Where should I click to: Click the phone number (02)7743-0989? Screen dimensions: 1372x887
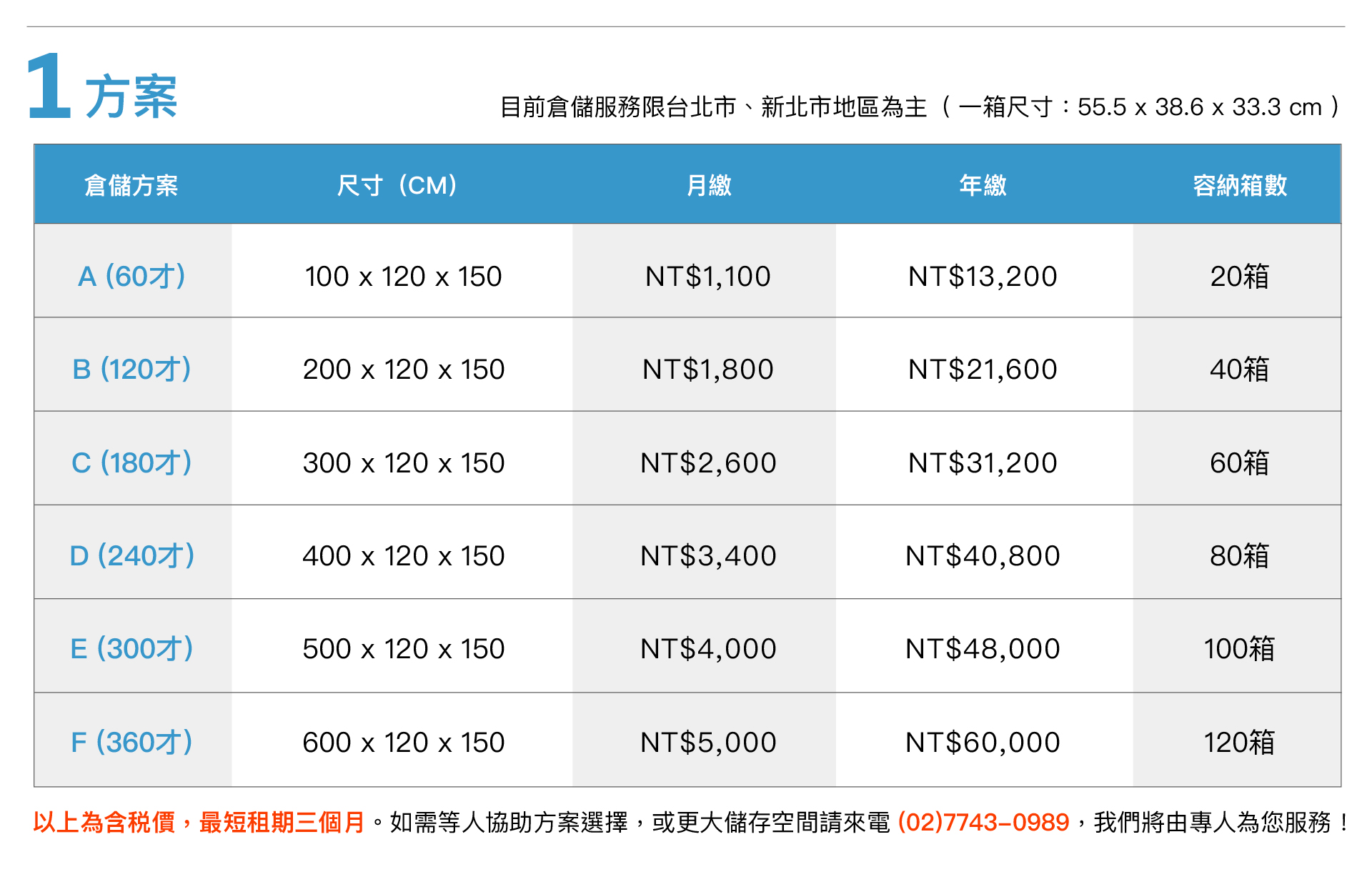[983, 822]
